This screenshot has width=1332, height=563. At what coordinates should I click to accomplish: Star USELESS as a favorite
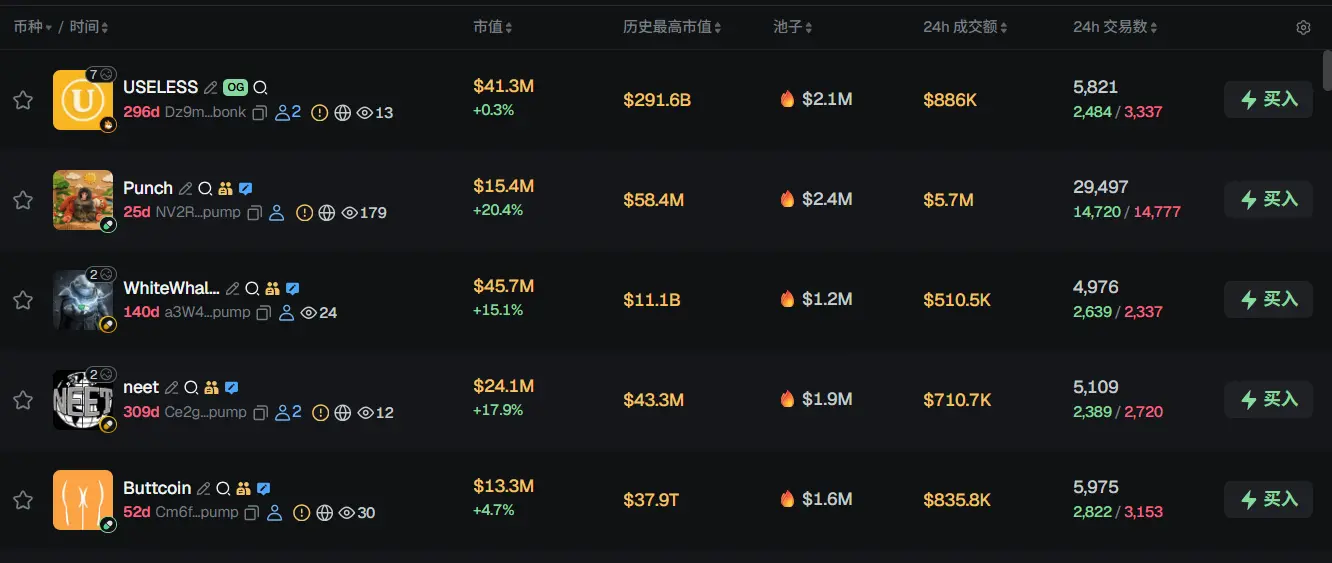click(x=23, y=100)
